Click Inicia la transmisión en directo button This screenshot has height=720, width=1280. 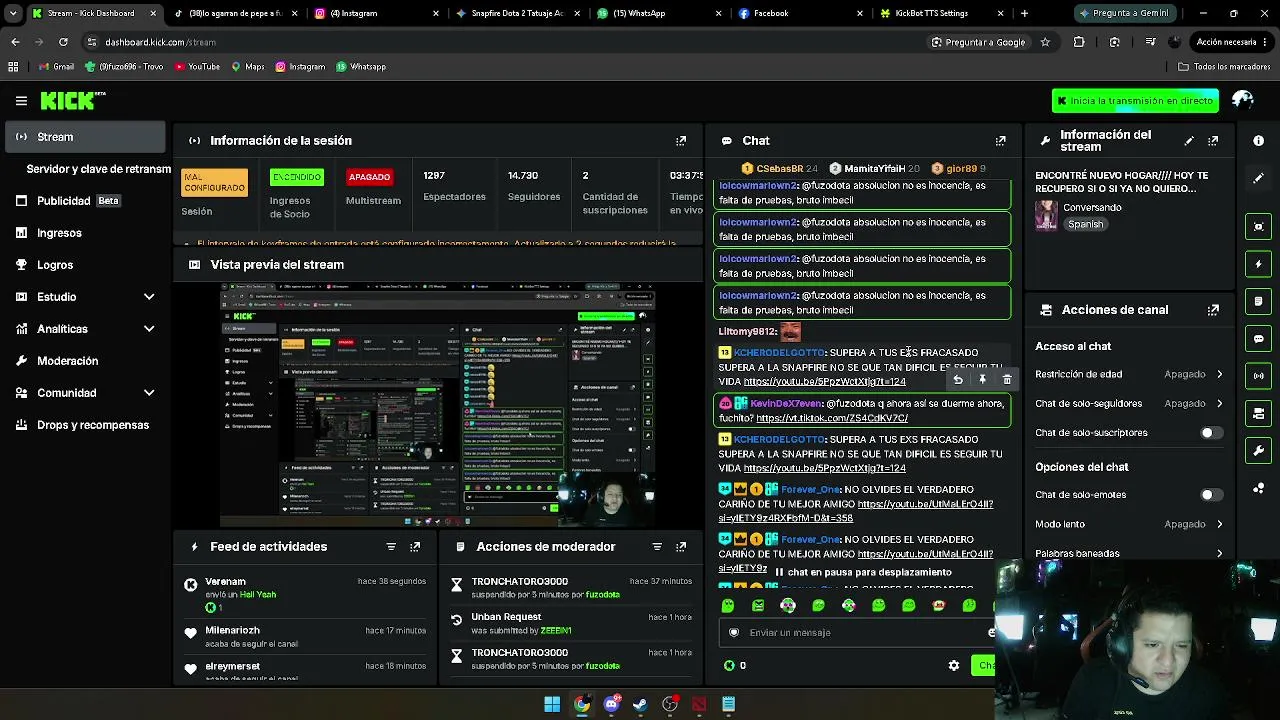pyautogui.click(x=1135, y=100)
